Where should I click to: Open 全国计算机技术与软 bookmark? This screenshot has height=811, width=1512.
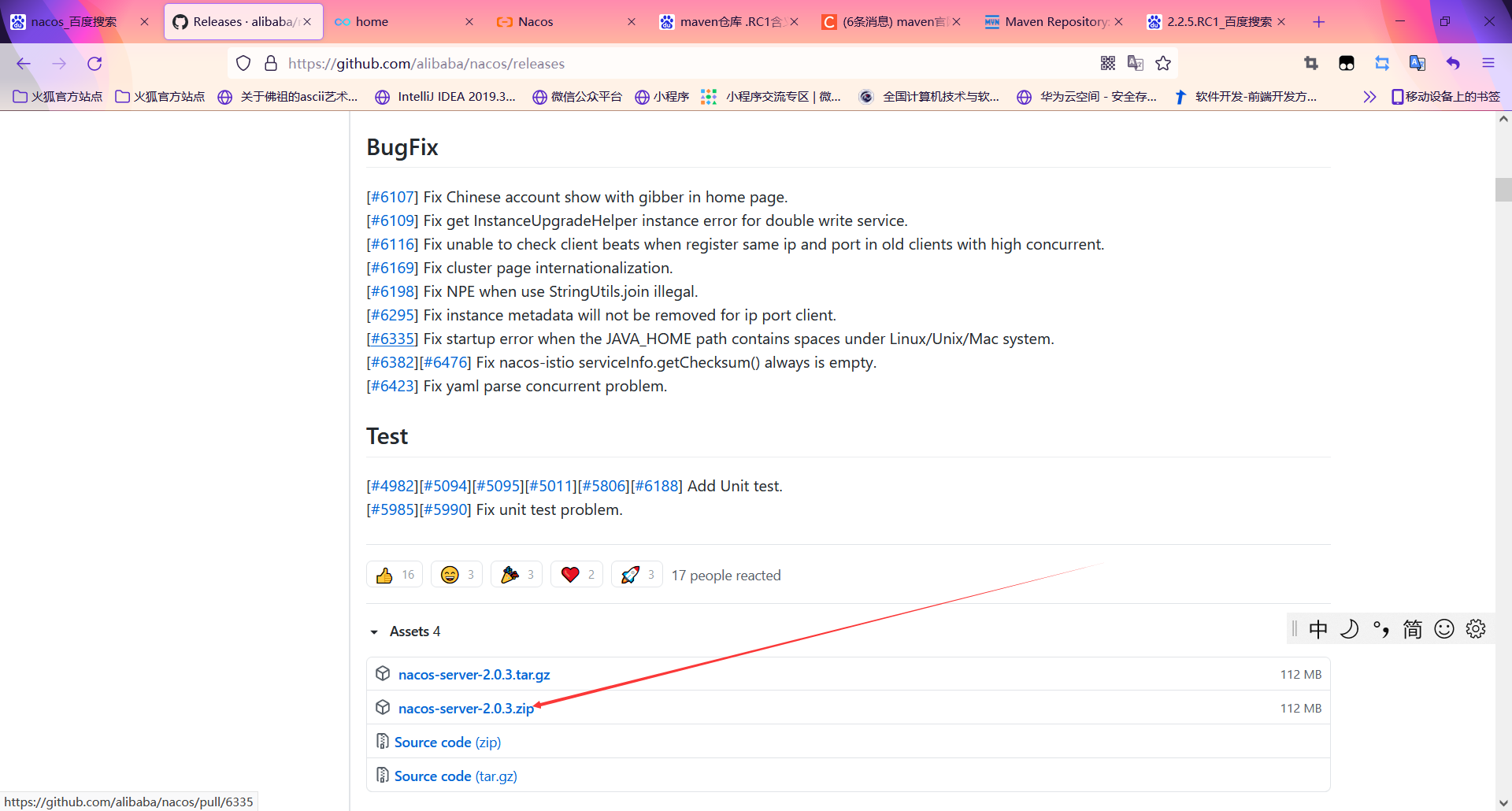point(929,97)
